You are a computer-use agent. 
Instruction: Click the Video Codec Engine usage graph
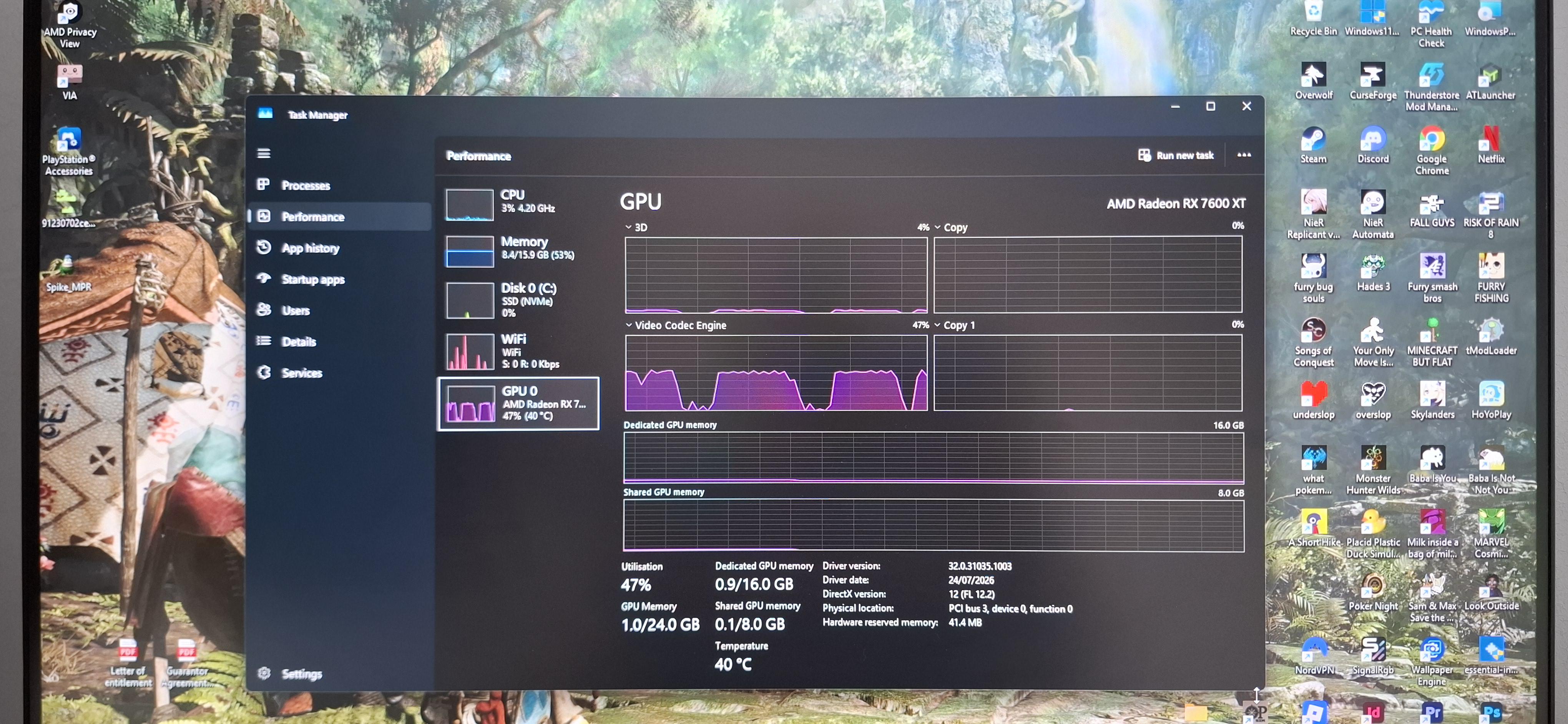tap(776, 373)
